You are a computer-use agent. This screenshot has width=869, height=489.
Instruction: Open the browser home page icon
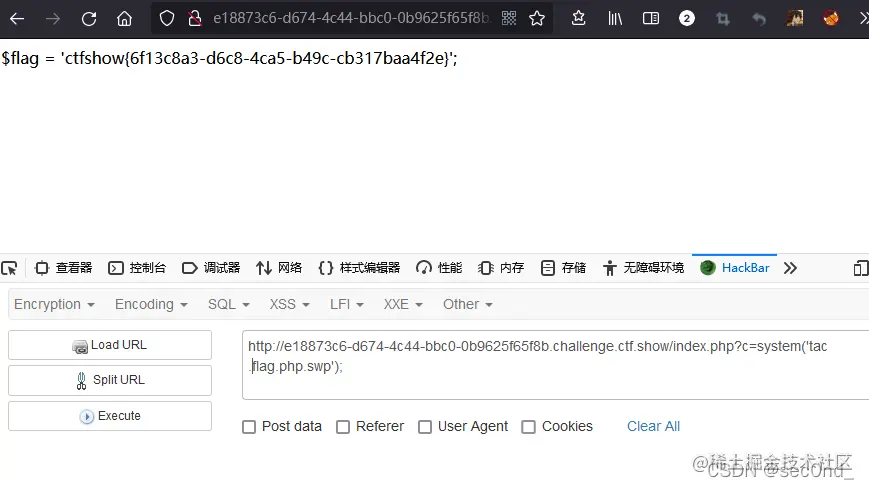point(124,19)
